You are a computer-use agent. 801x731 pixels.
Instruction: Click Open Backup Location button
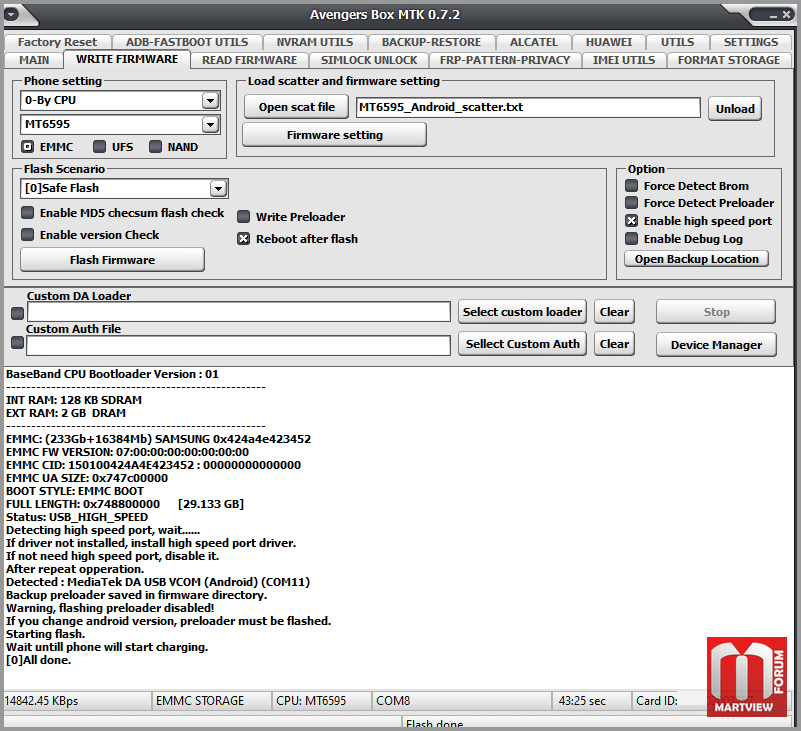pos(696,259)
